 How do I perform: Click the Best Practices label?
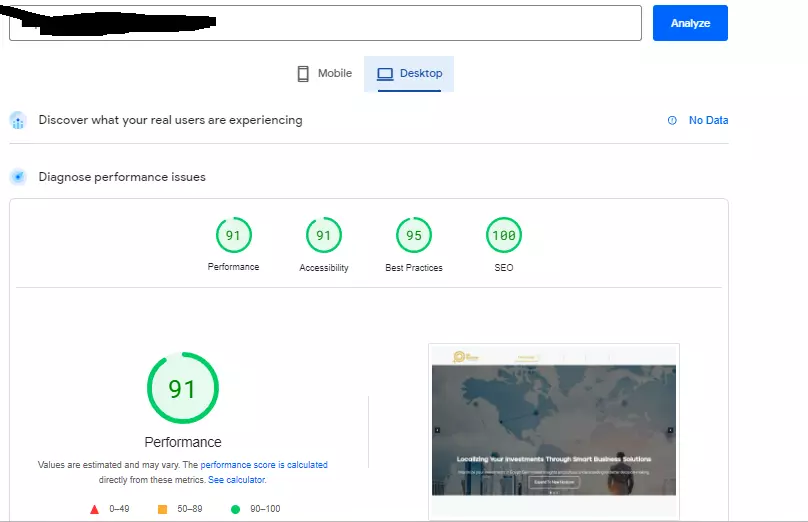click(414, 268)
